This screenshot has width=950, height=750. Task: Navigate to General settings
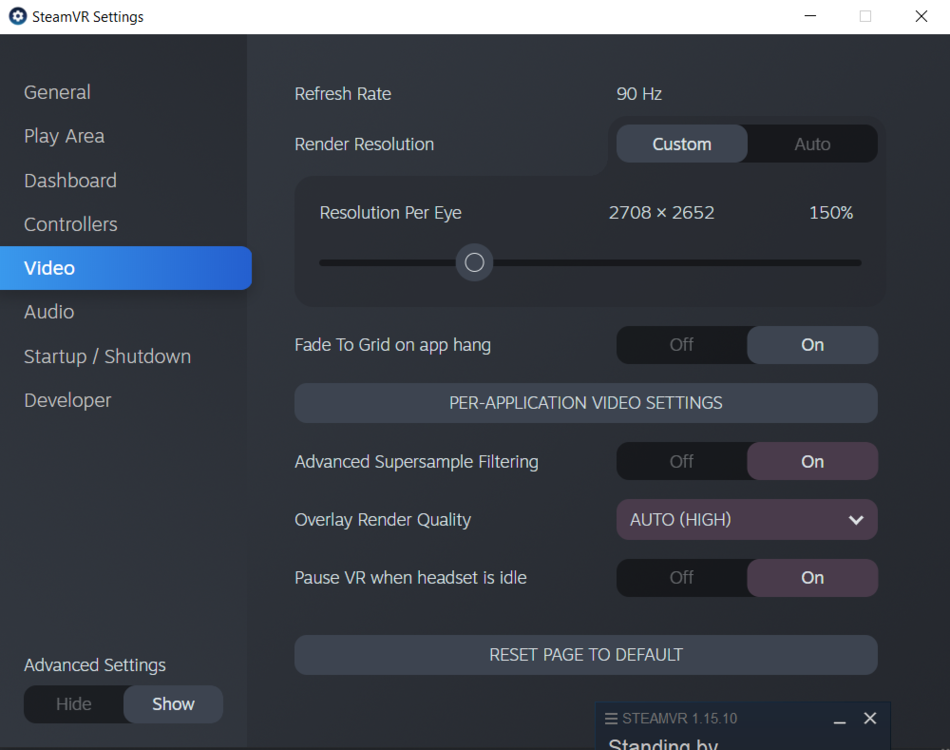coord(57,92)
